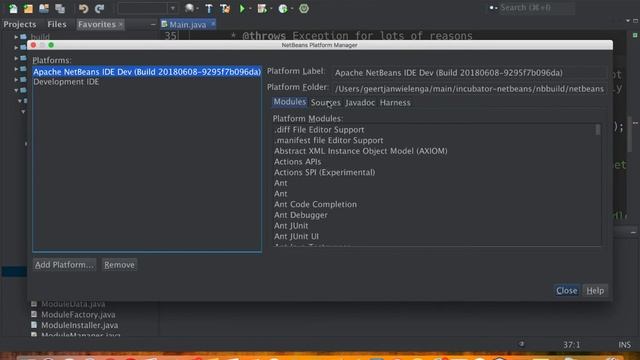Click the gray globe browser icon
The width and height of the screenshot is (640, 360).
click(x=189, y=8)
